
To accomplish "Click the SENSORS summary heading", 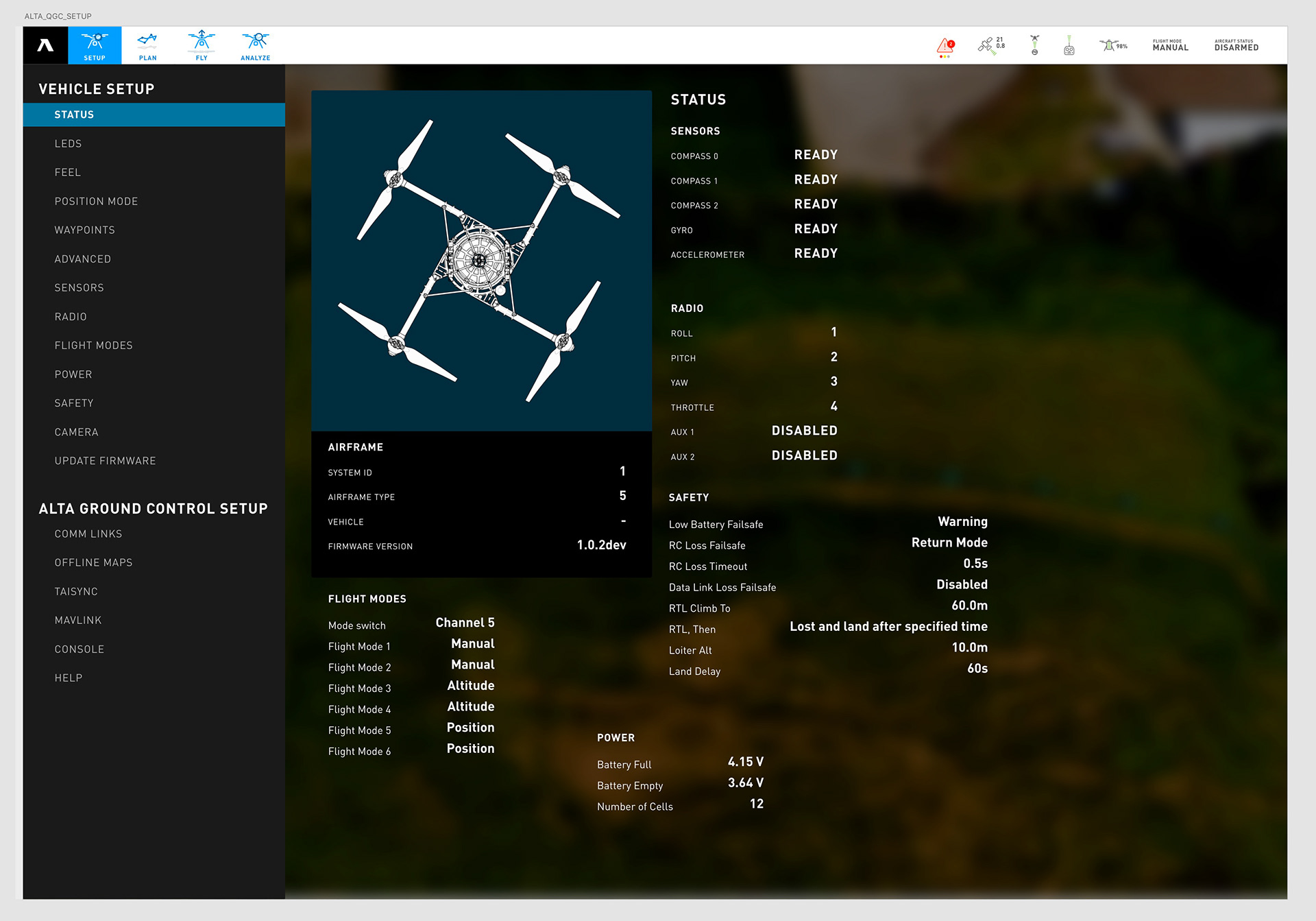I will coord(695,131).
